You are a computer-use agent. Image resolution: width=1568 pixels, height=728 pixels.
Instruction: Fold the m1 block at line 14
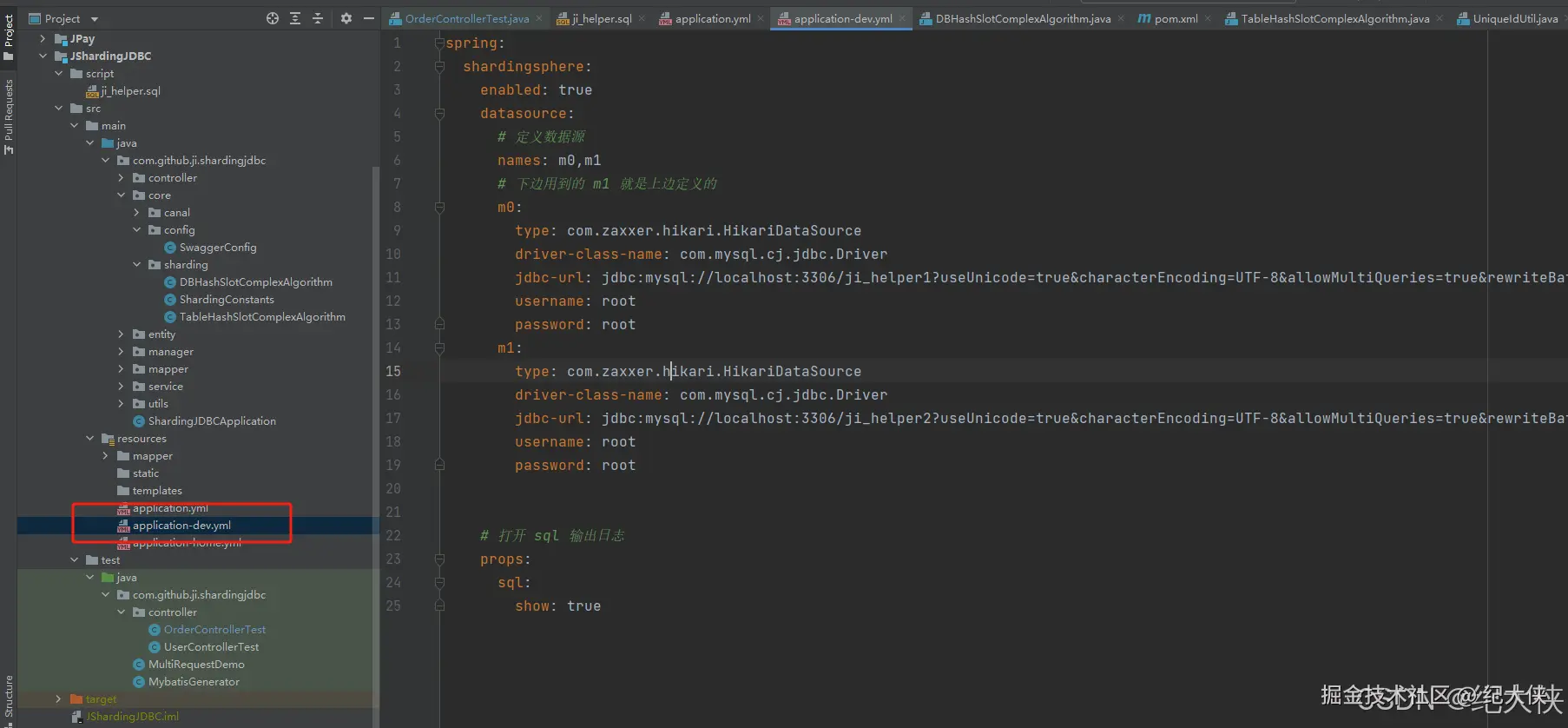pos(439,347)
